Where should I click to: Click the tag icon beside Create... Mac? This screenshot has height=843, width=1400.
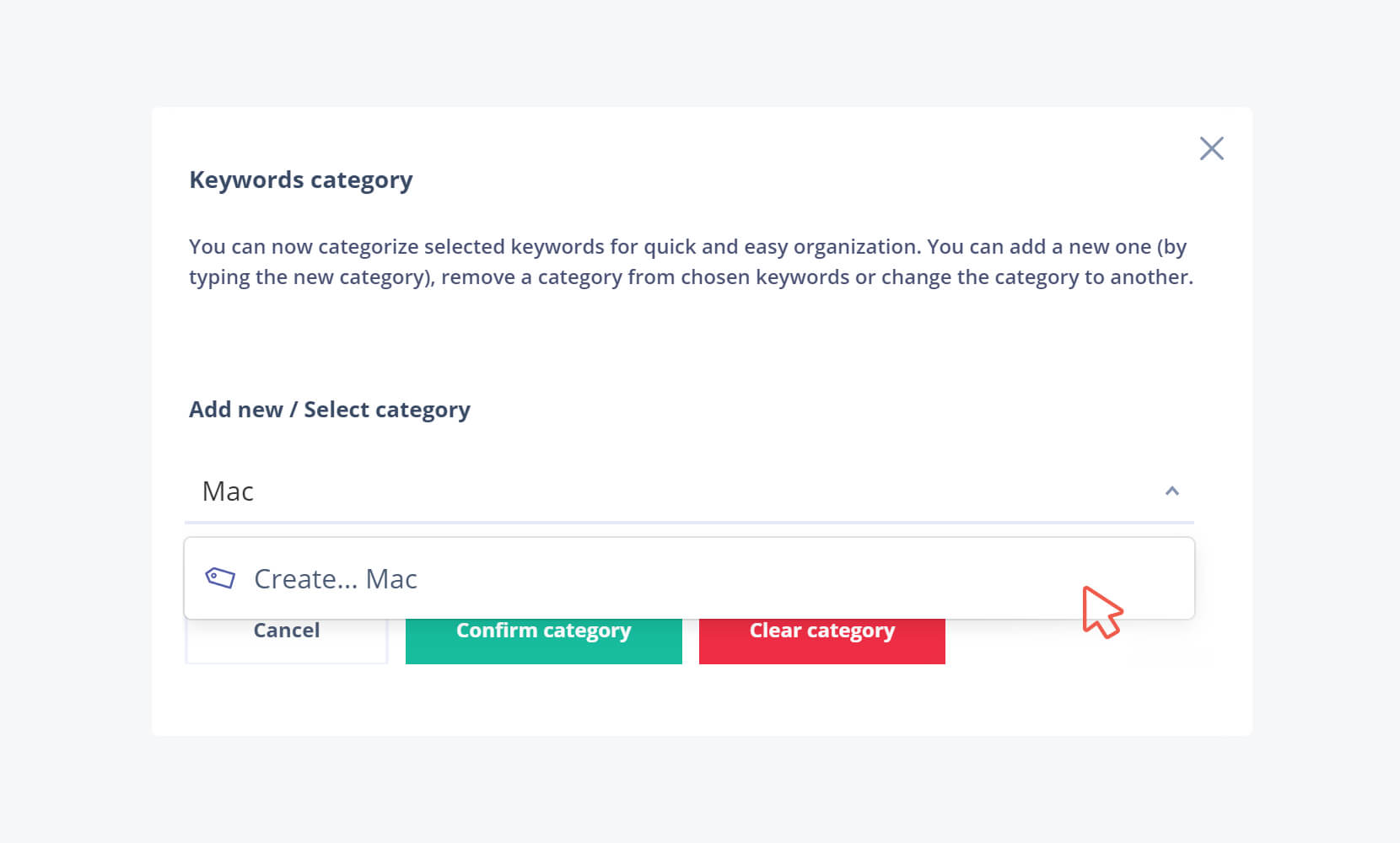[220, 578]
